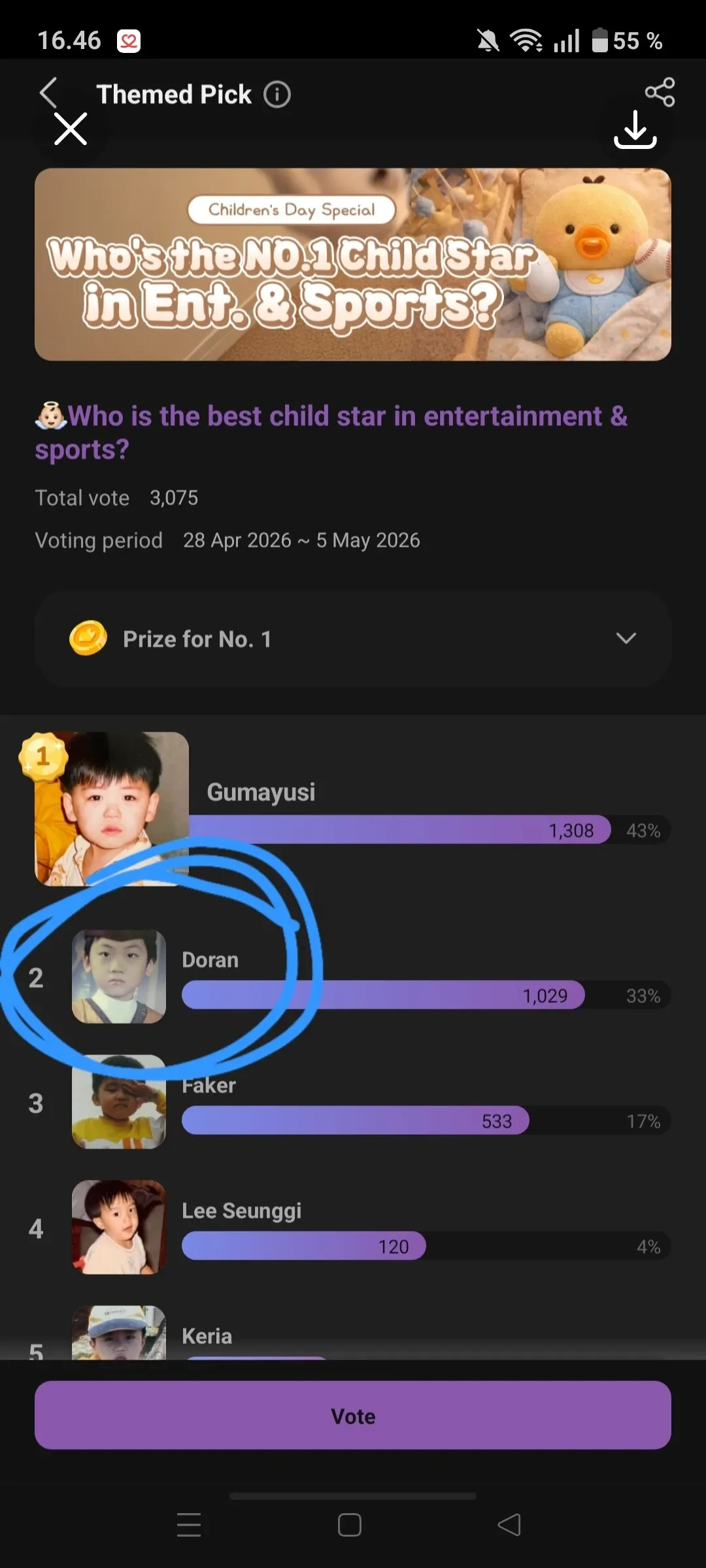
Task: Select the Keria entry name
Action: [207, 1336]
